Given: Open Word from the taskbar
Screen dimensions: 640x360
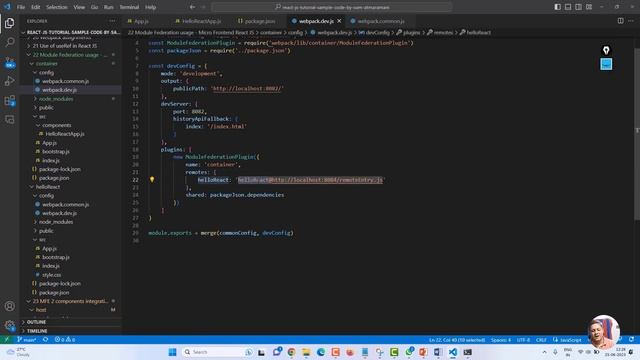Looking at the screenshot, I should click(438, 352).
